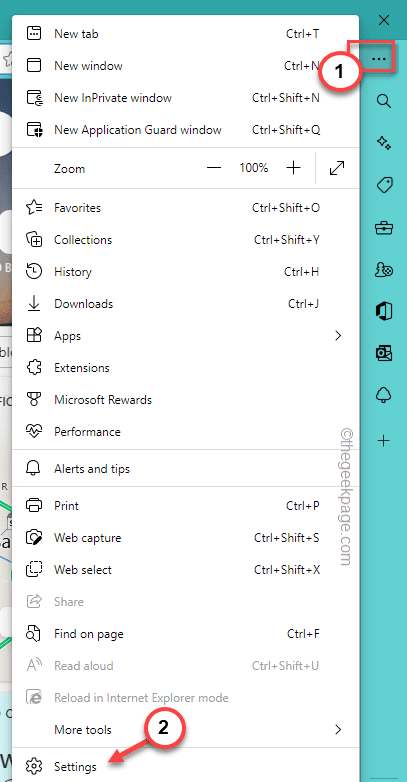Open the tree E-tree icon in sidebar

384,395
